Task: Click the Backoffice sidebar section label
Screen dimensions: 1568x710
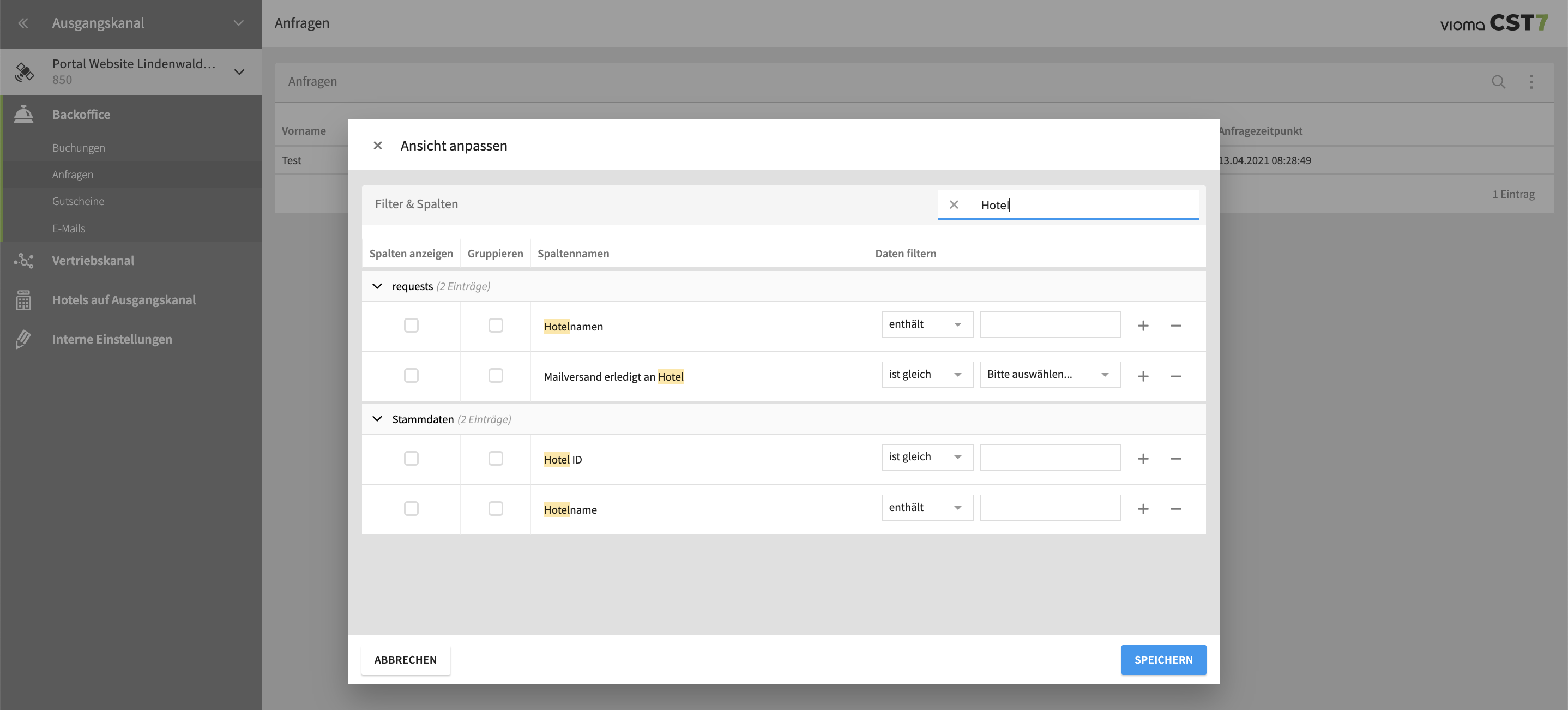Action: pos(81,115)
